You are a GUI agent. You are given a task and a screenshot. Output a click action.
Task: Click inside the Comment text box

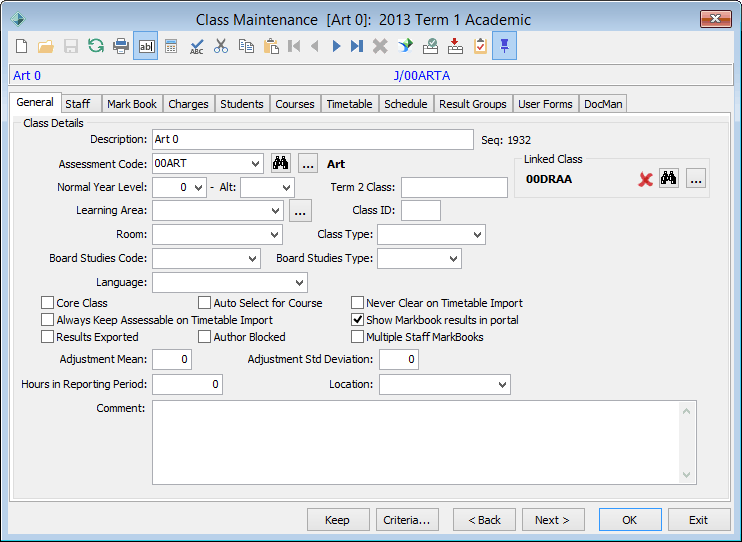(415, 443)
